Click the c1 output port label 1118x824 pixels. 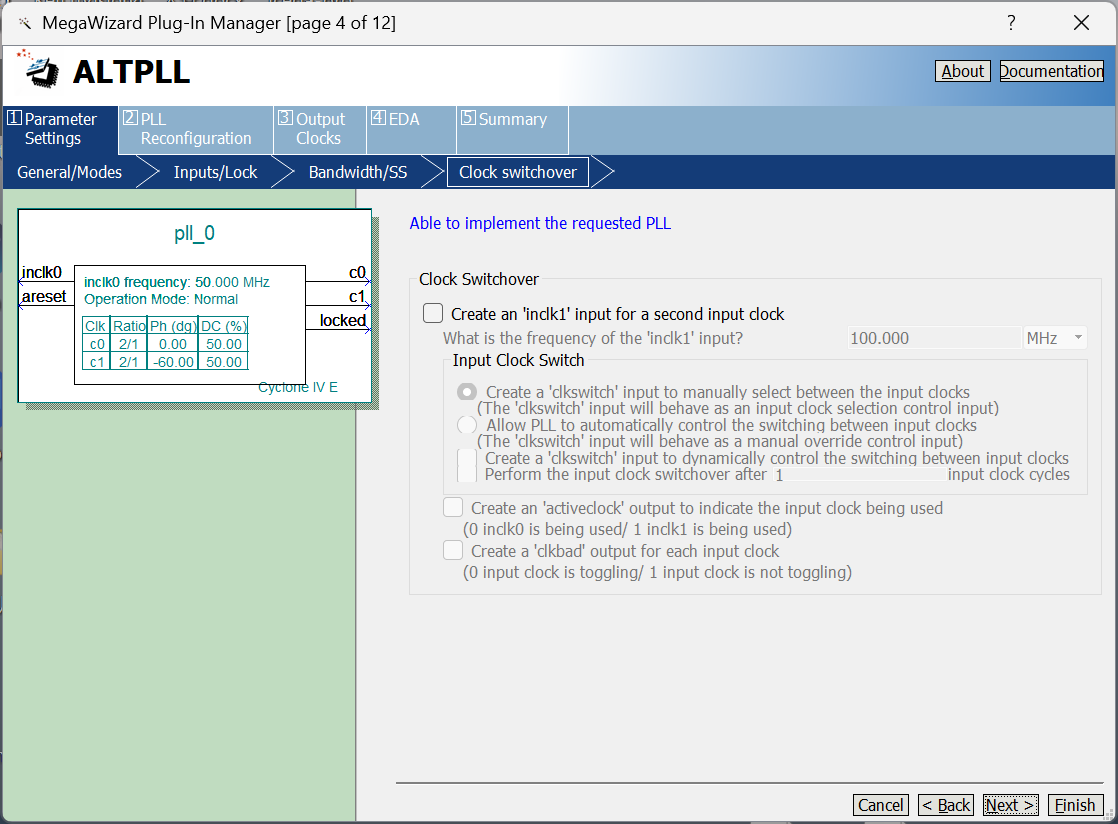pyautogui.click(x=357, y=297)
